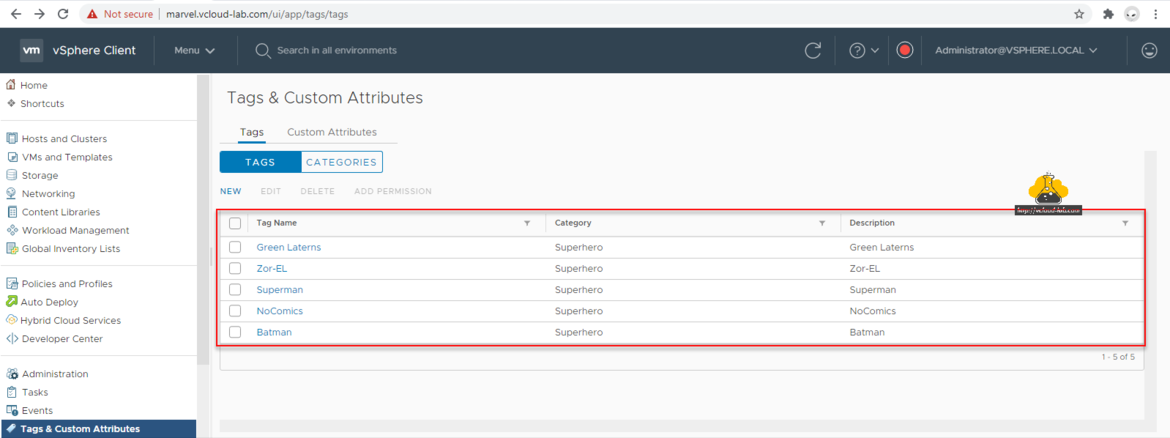Click ADD PERMISSION action
The image size is (1170, 438).
tap(393, 192)
